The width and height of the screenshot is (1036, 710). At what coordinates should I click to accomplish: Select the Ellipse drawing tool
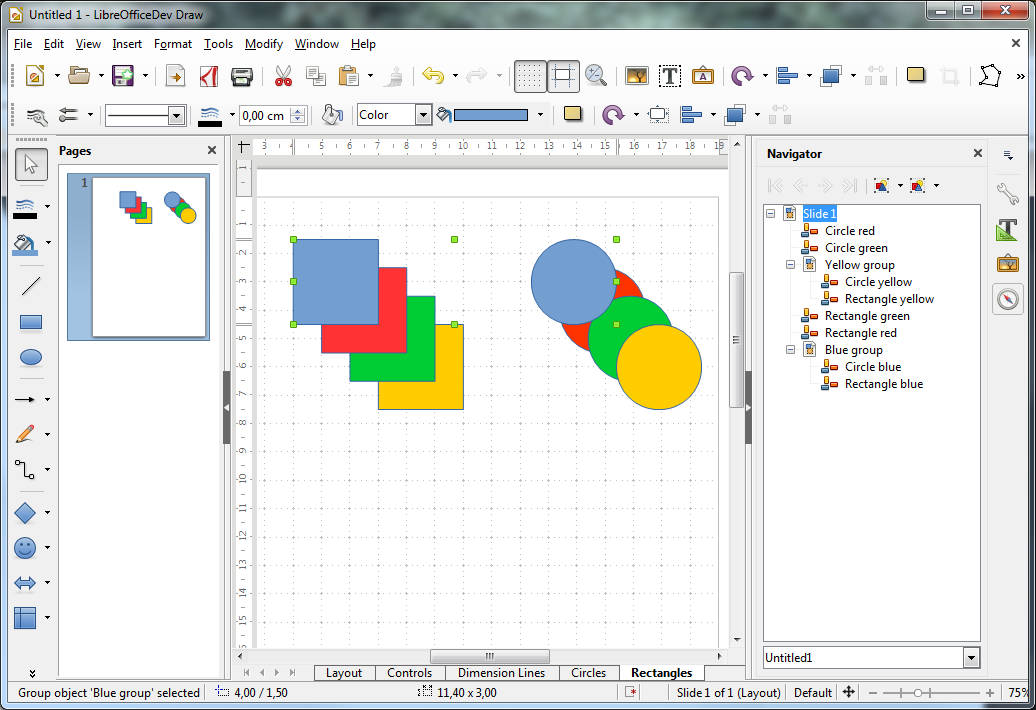click(x=31, y=357)
